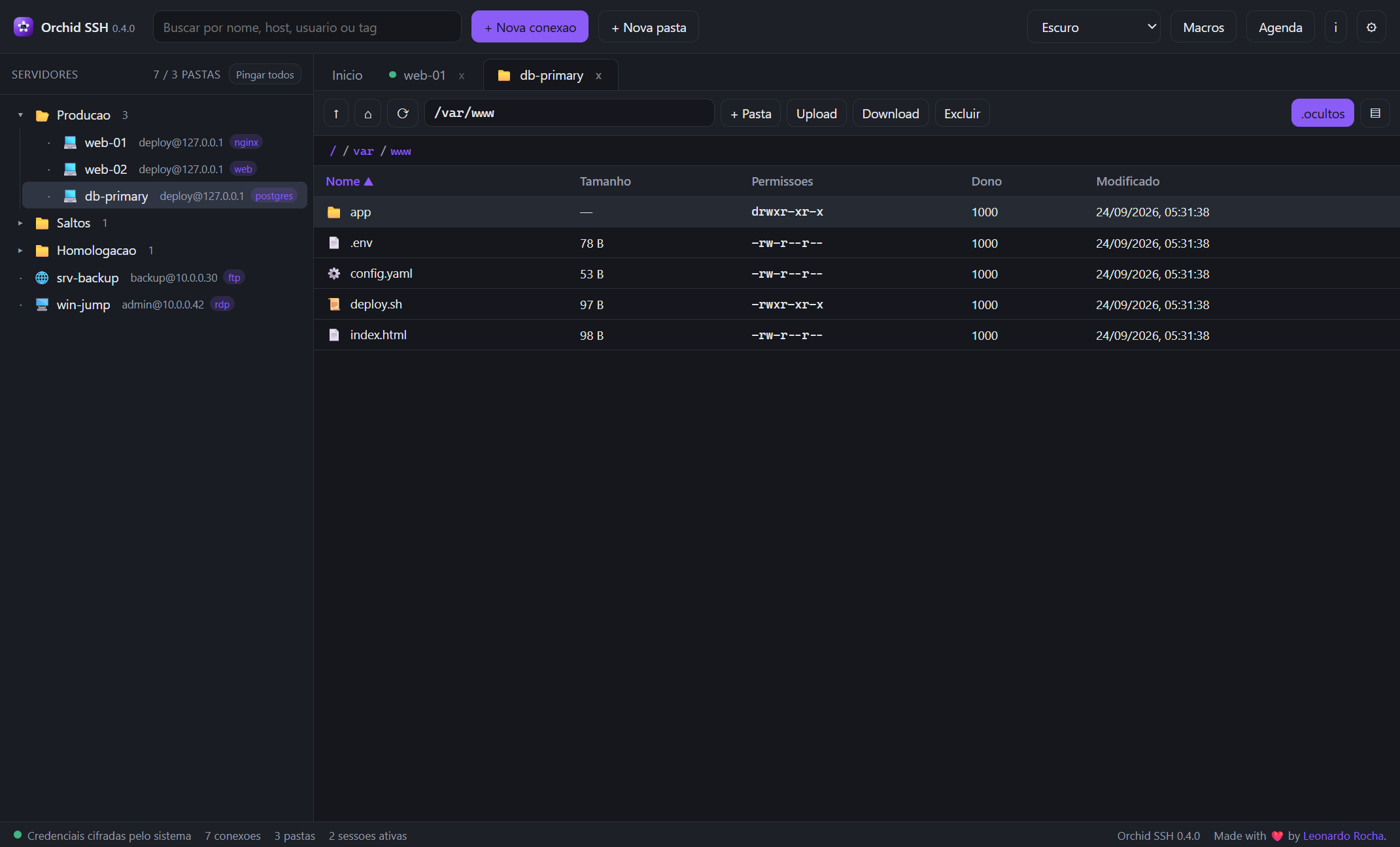This screenshot has height=847, width=1400.
Task: Click the server search input field
Action: [307, 27]
